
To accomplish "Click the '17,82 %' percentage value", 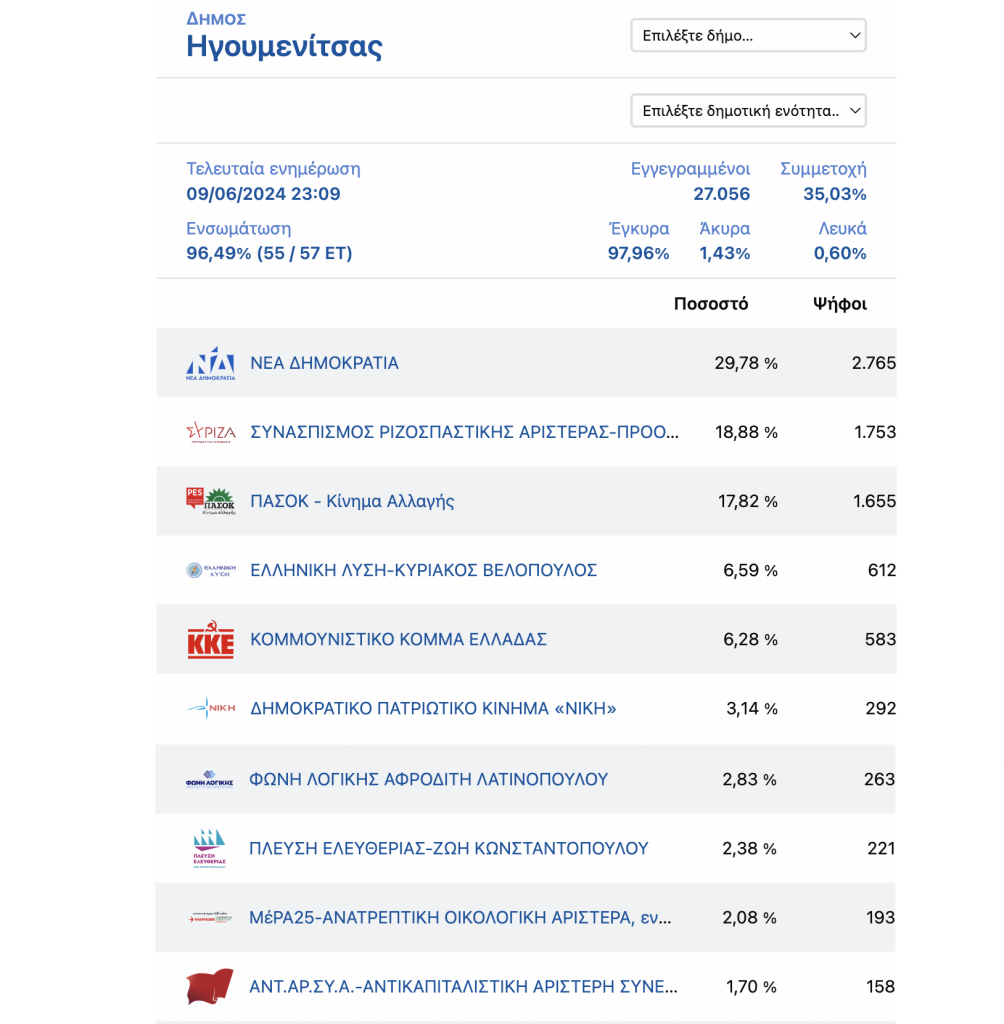I will tap(747, 502).
